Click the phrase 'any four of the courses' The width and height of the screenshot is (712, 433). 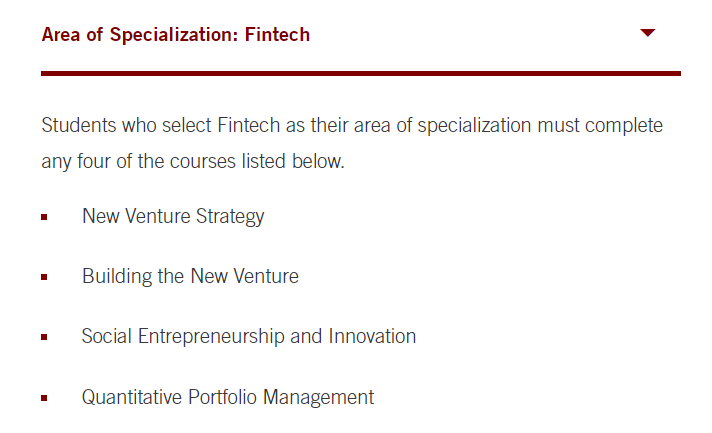click(x=138, y=162)
